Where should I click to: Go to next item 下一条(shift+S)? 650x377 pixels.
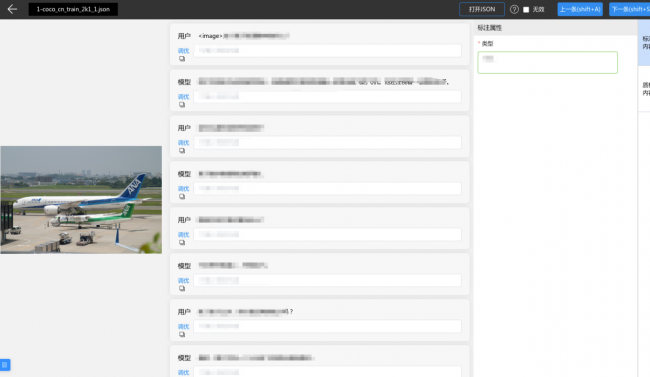(x=630, y=9)
